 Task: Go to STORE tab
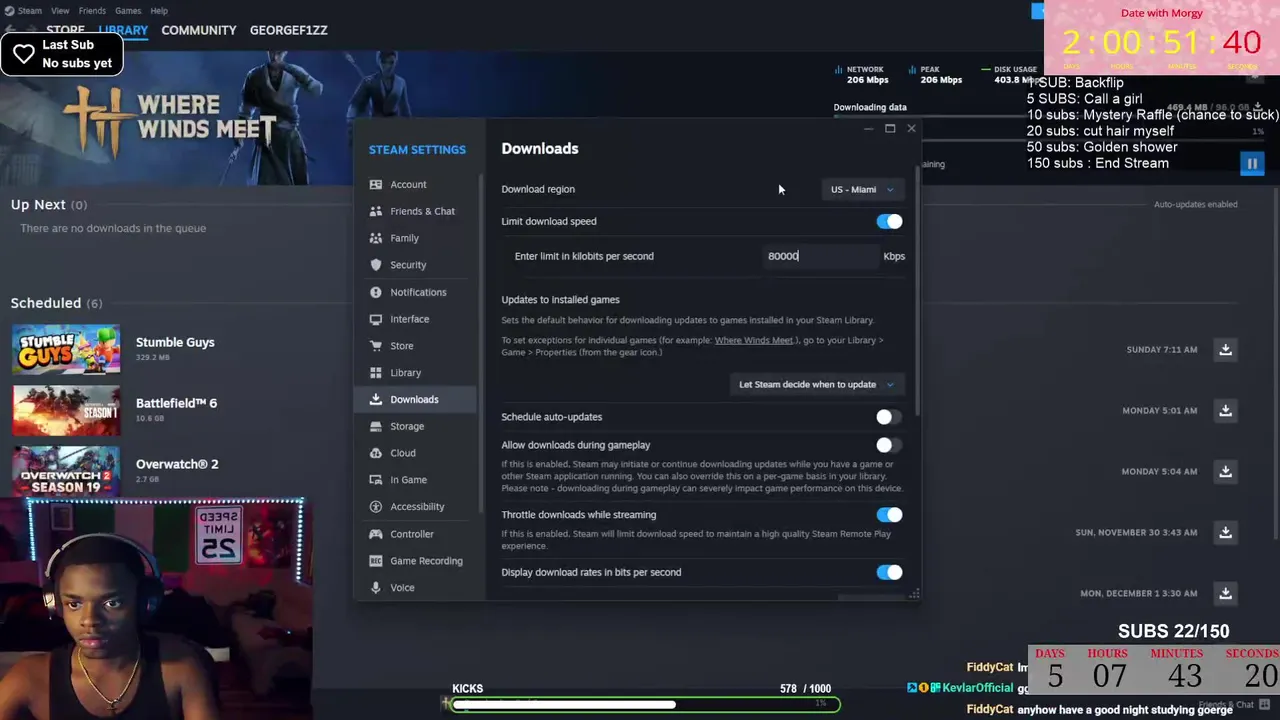[x=66, y=30]
